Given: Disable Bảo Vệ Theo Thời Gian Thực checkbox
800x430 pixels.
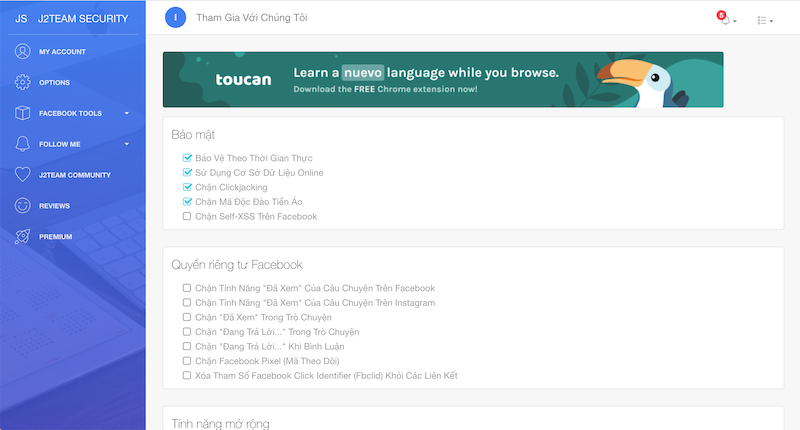Looking at the screenshot, I should click(x=187, y=158).
